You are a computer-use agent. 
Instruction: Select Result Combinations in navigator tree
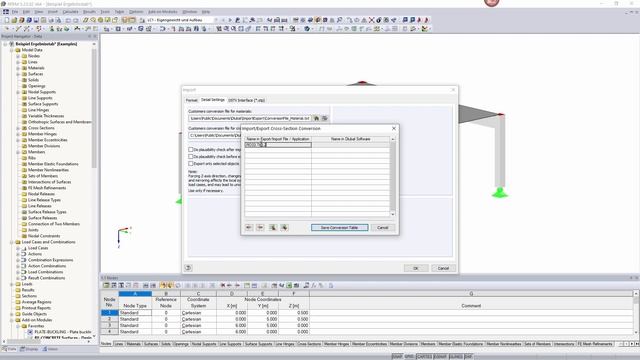(46, 278)
